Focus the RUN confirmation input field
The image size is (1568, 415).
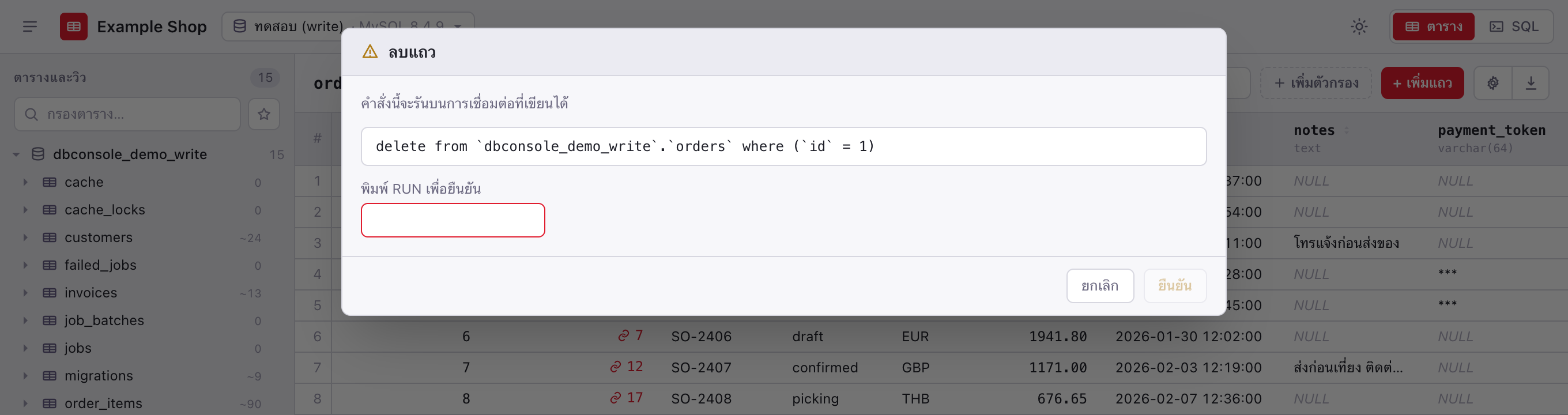coord(453,220)
